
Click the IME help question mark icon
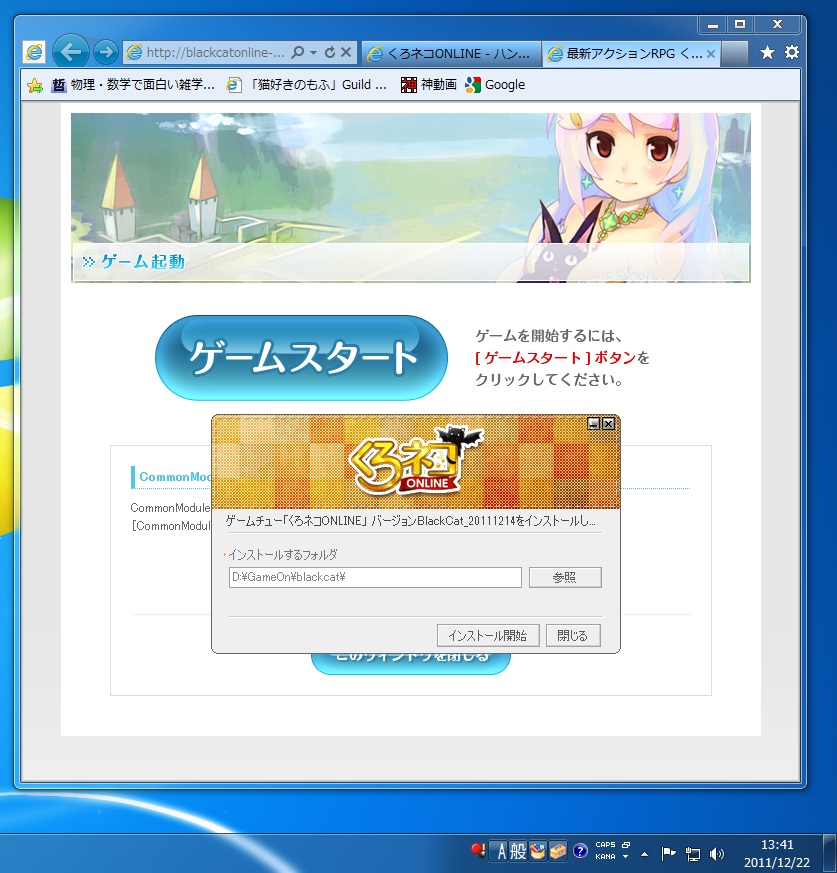pyautogui.click(x=579, y=852)
